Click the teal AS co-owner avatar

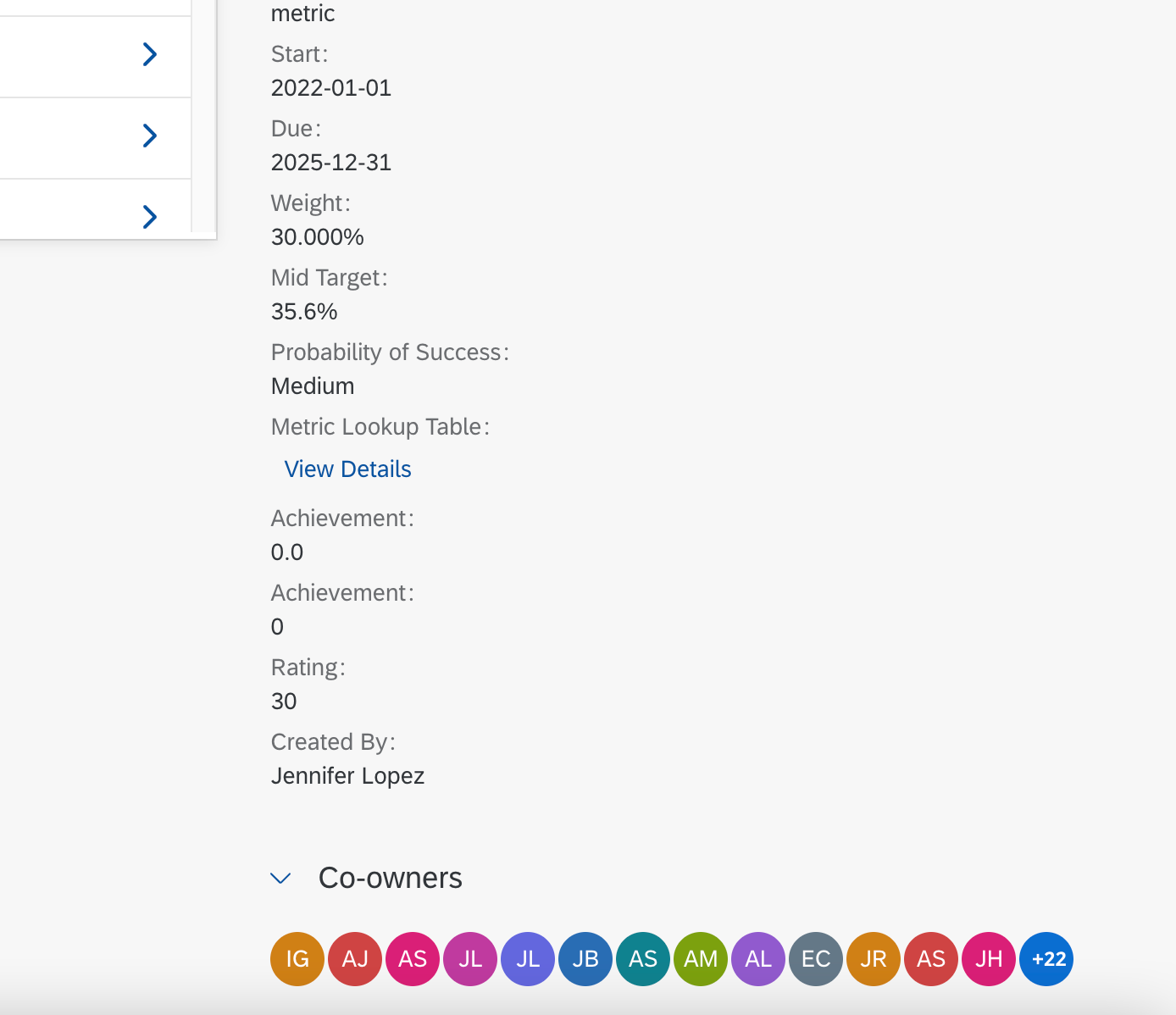pos(643,959)
